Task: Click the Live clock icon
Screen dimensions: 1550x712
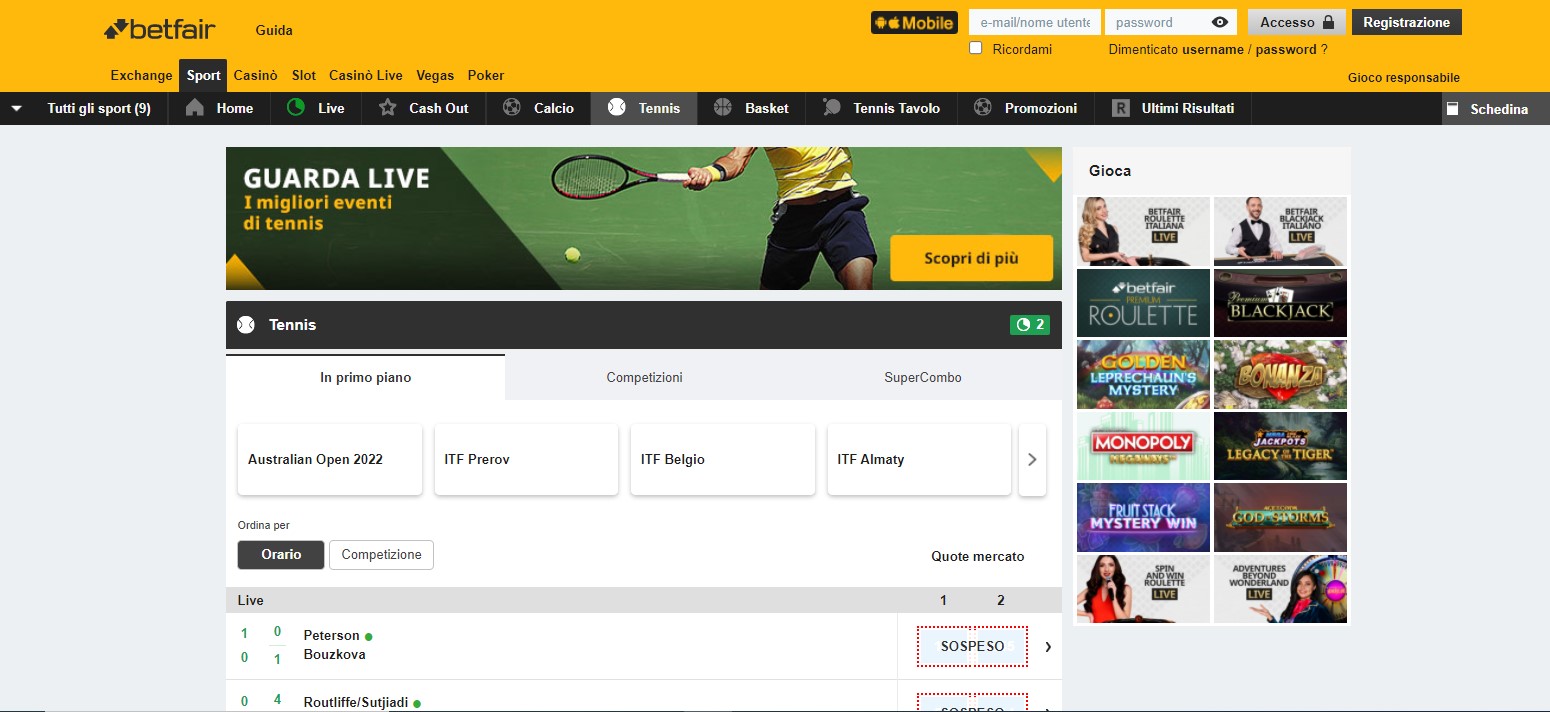Action: coord(296,108)
